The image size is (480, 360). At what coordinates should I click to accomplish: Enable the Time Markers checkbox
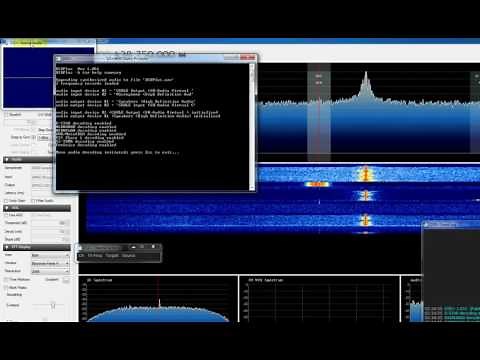[6, 280]
